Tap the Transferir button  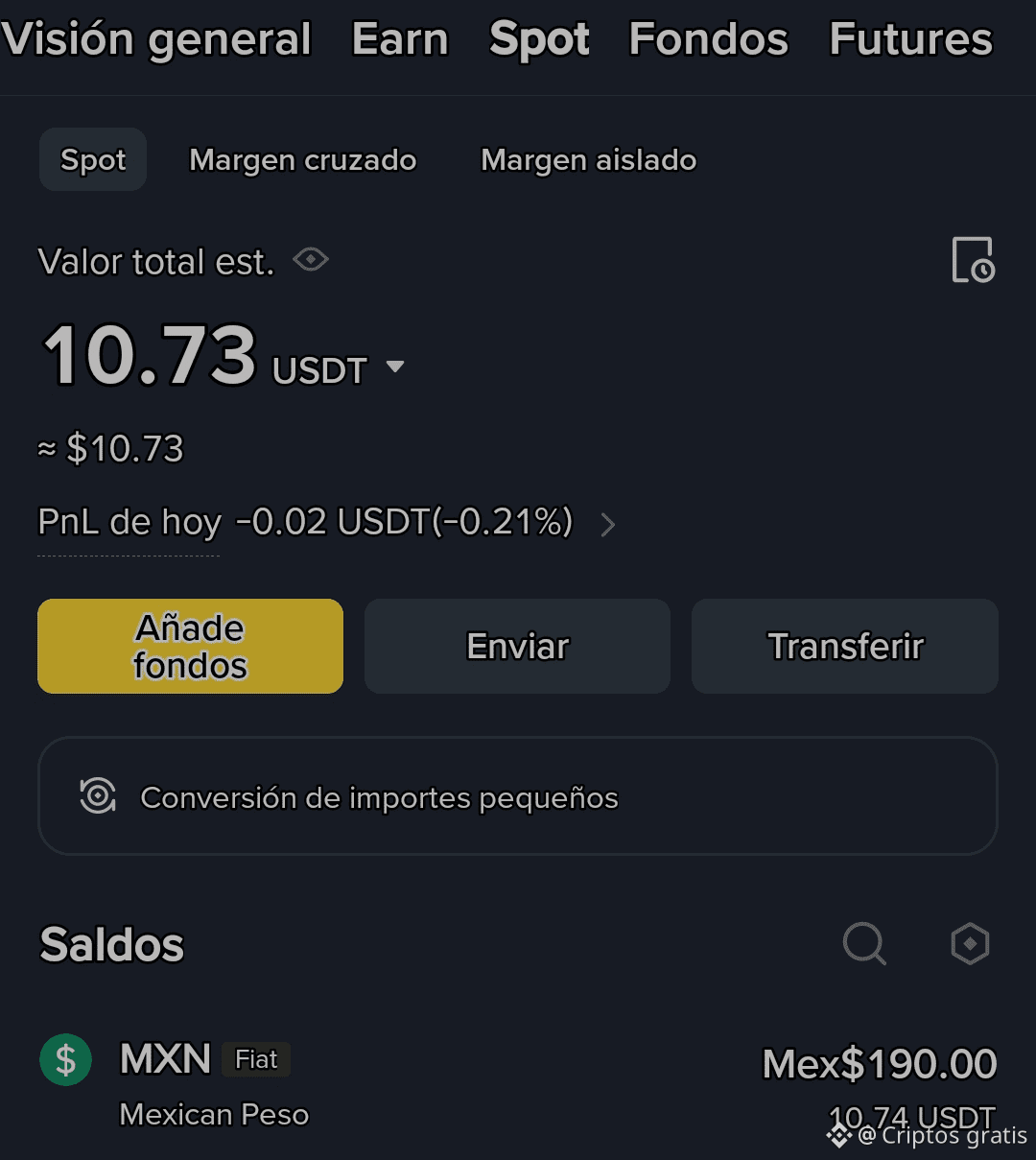[x=845, y=646]
